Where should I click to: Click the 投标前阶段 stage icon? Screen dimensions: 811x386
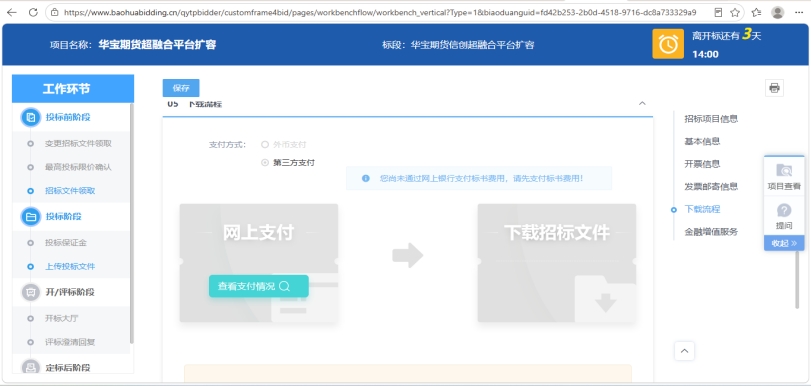[x=31, y=117]
